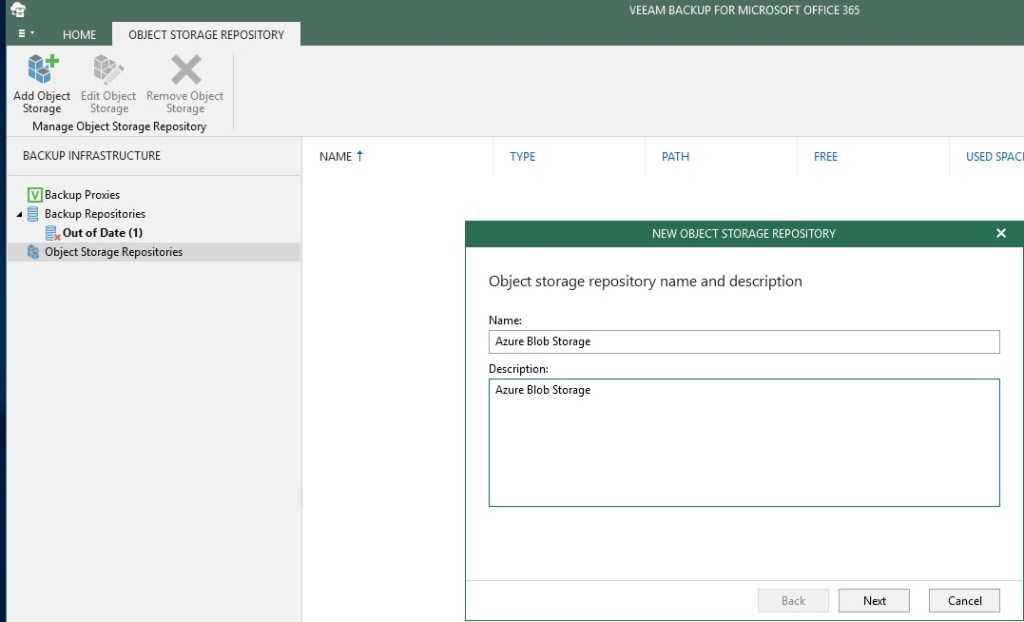Collapse the Backup Repositories node
The width and height of the screenshot is (1024, 622).
(x=19, y=214)
